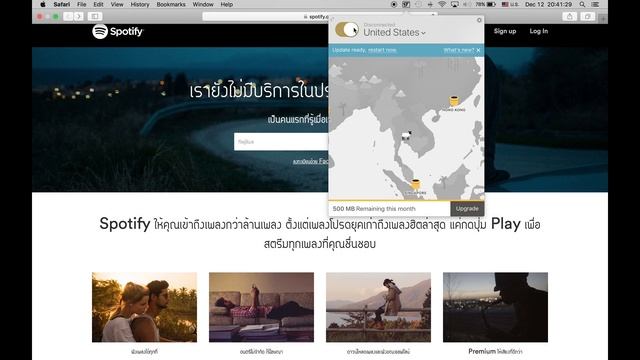Viewport: 640px width, 360px height.
Task: Go forward in Safari
Action: coord(79,16)
